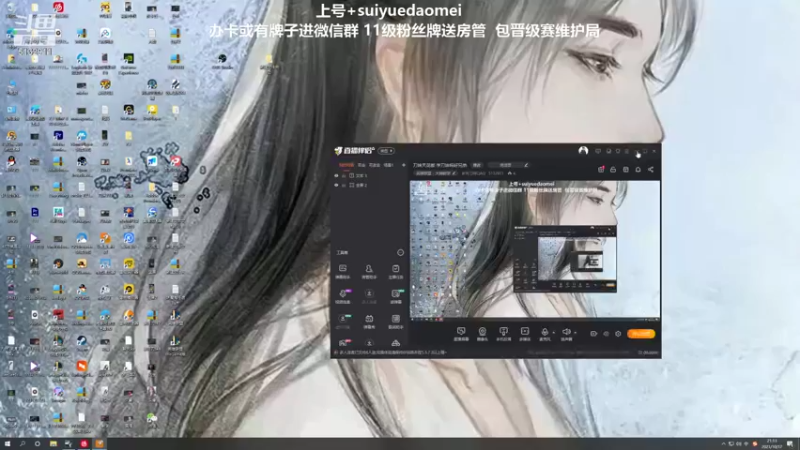This screenshot has height=450, width=800.
Task: Expand the arrow next to the microphone icon
Action: 554,333
